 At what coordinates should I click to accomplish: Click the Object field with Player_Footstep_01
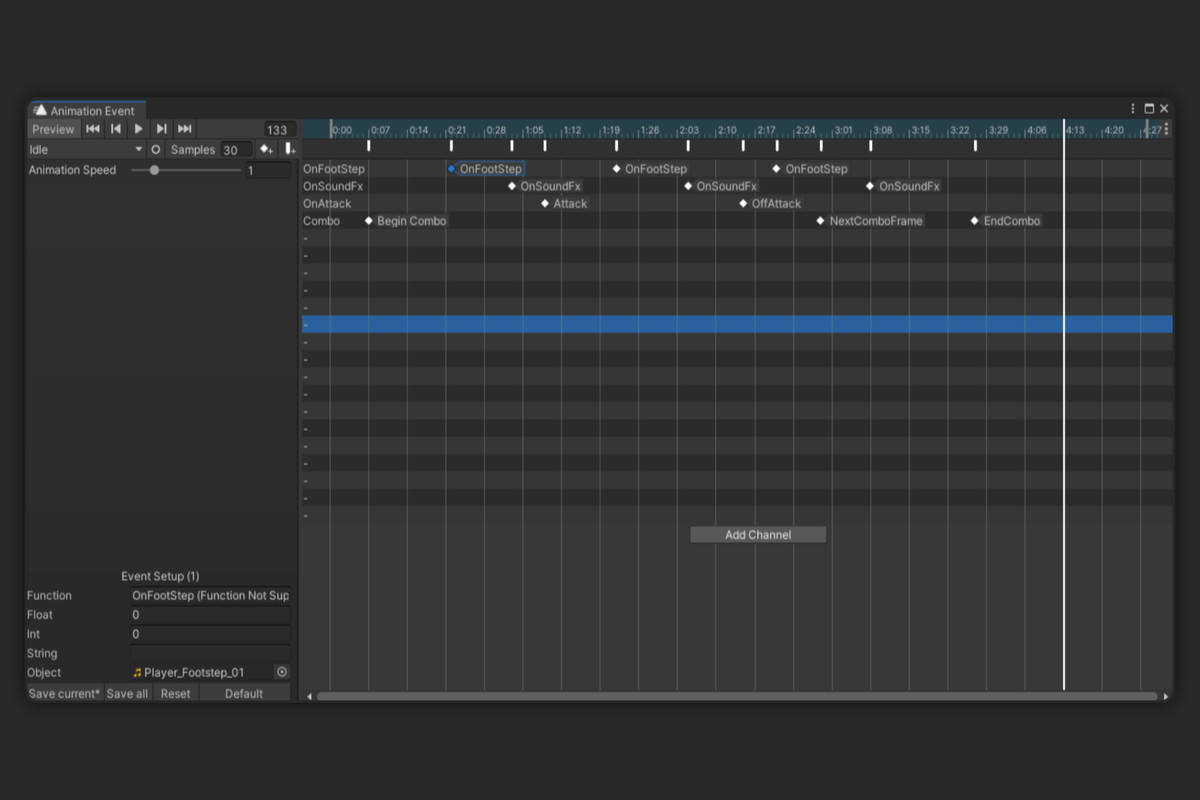point(202,673)
